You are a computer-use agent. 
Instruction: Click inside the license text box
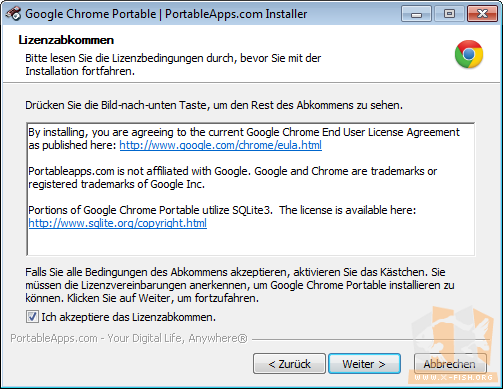[251, 189]
